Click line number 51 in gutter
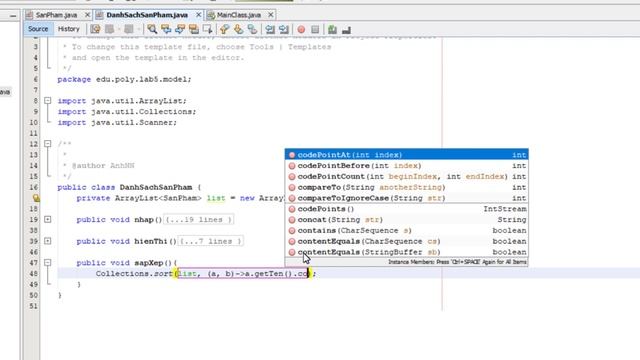 pyautogui.click(x=33, y=306)
